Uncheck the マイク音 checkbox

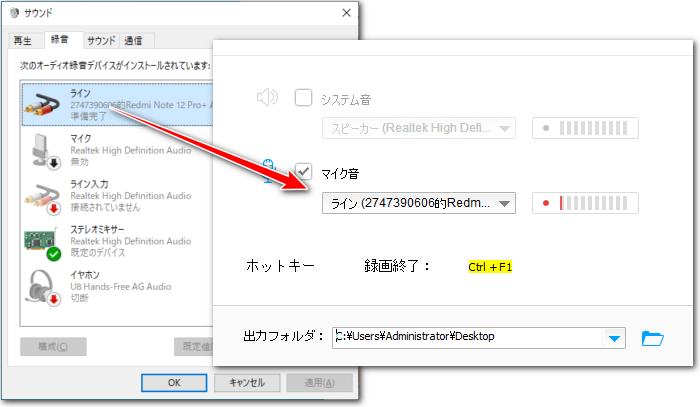[304, 171]
